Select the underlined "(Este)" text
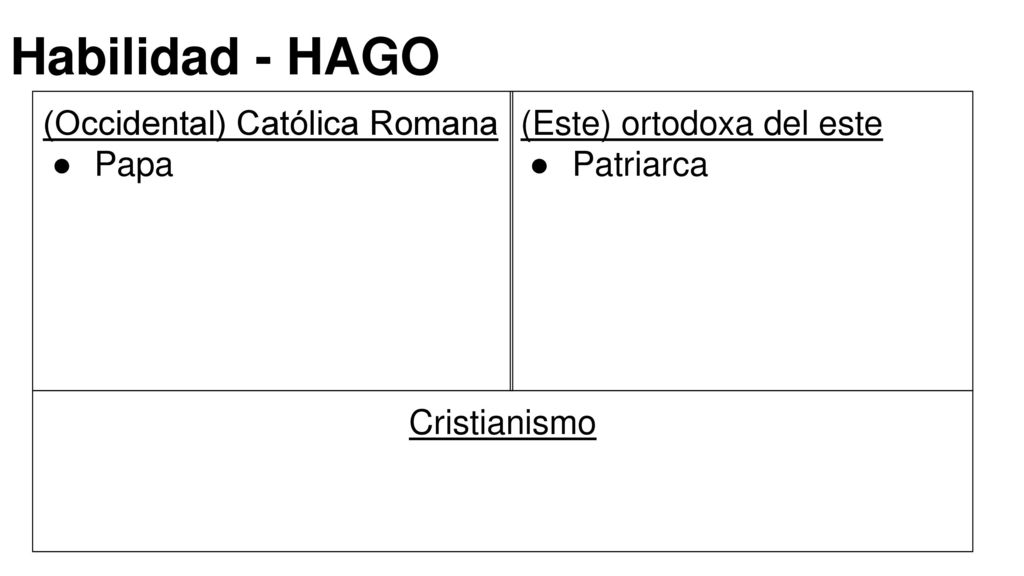This screenshot has height=576, width=1024. tap(566, 124)
